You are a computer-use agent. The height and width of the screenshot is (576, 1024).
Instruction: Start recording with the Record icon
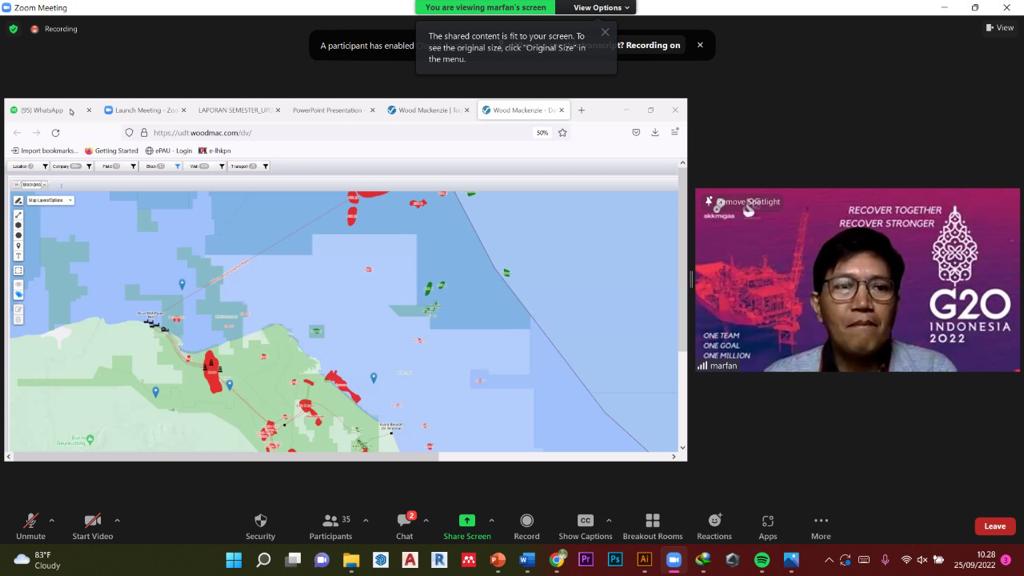pyautogui.click(x=526, y=526)
